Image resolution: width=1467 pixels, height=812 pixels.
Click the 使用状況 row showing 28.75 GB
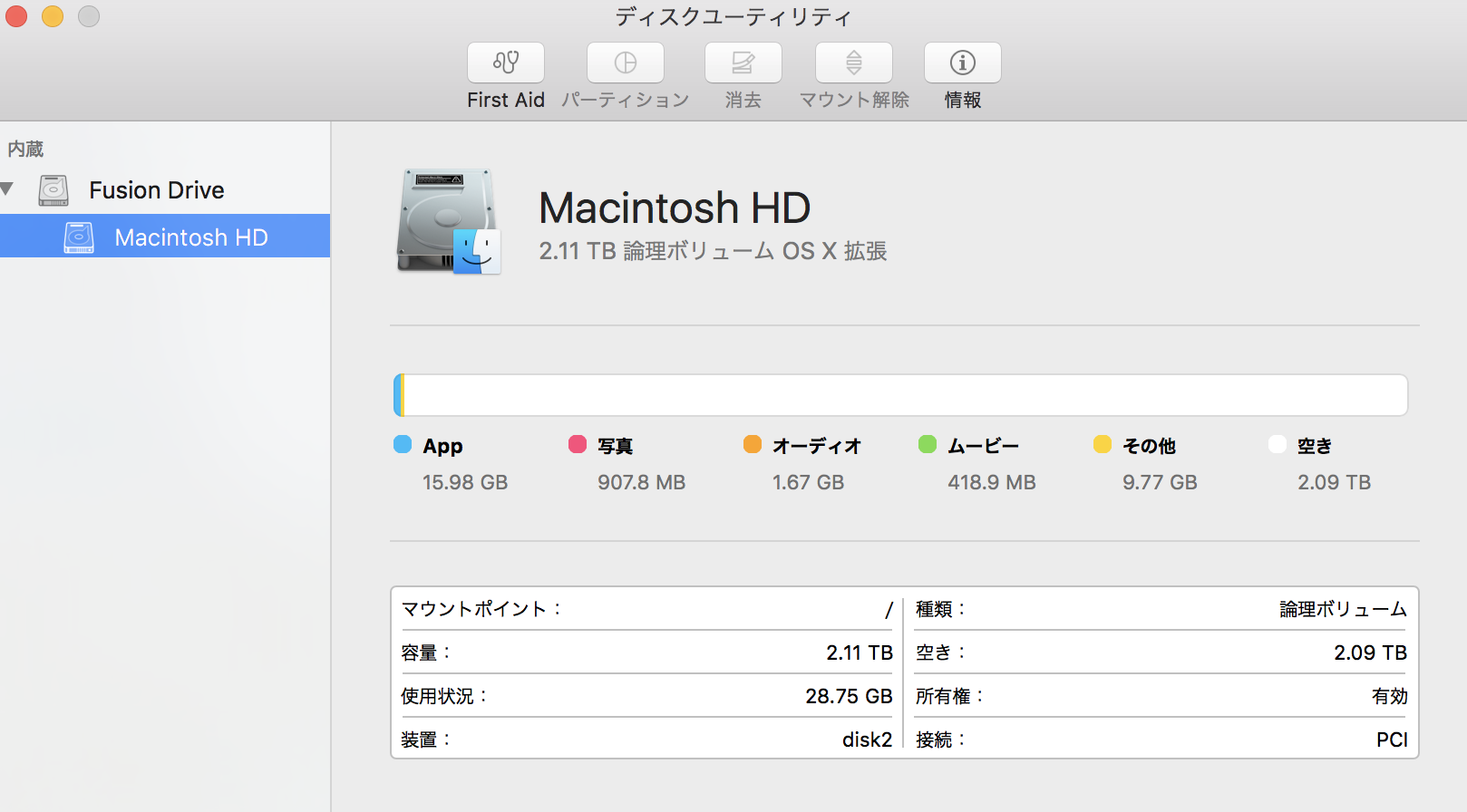tap(646, 696)
